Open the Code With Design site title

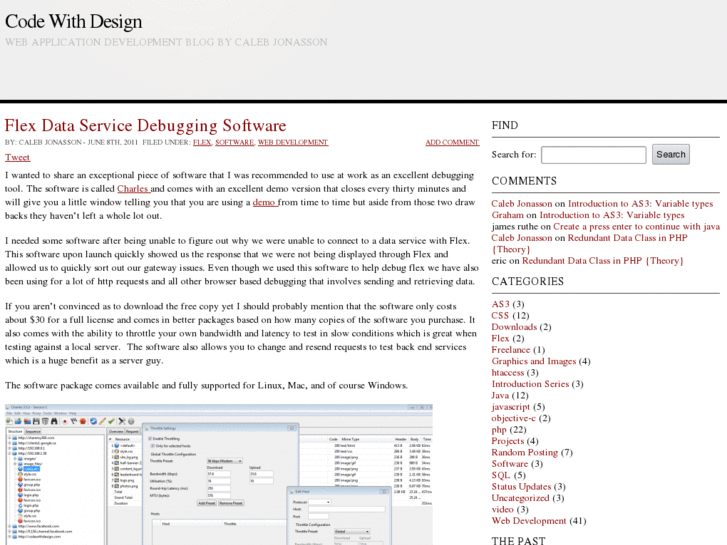[73, 21]
